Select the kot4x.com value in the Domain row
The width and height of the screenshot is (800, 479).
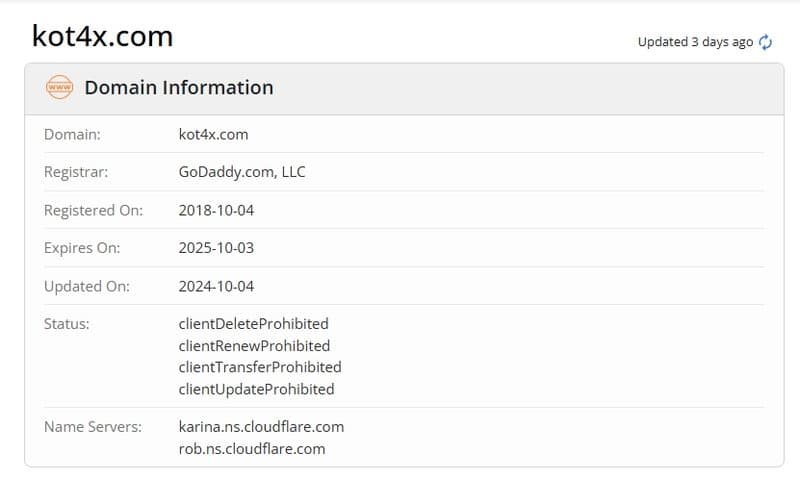point(213,134)
